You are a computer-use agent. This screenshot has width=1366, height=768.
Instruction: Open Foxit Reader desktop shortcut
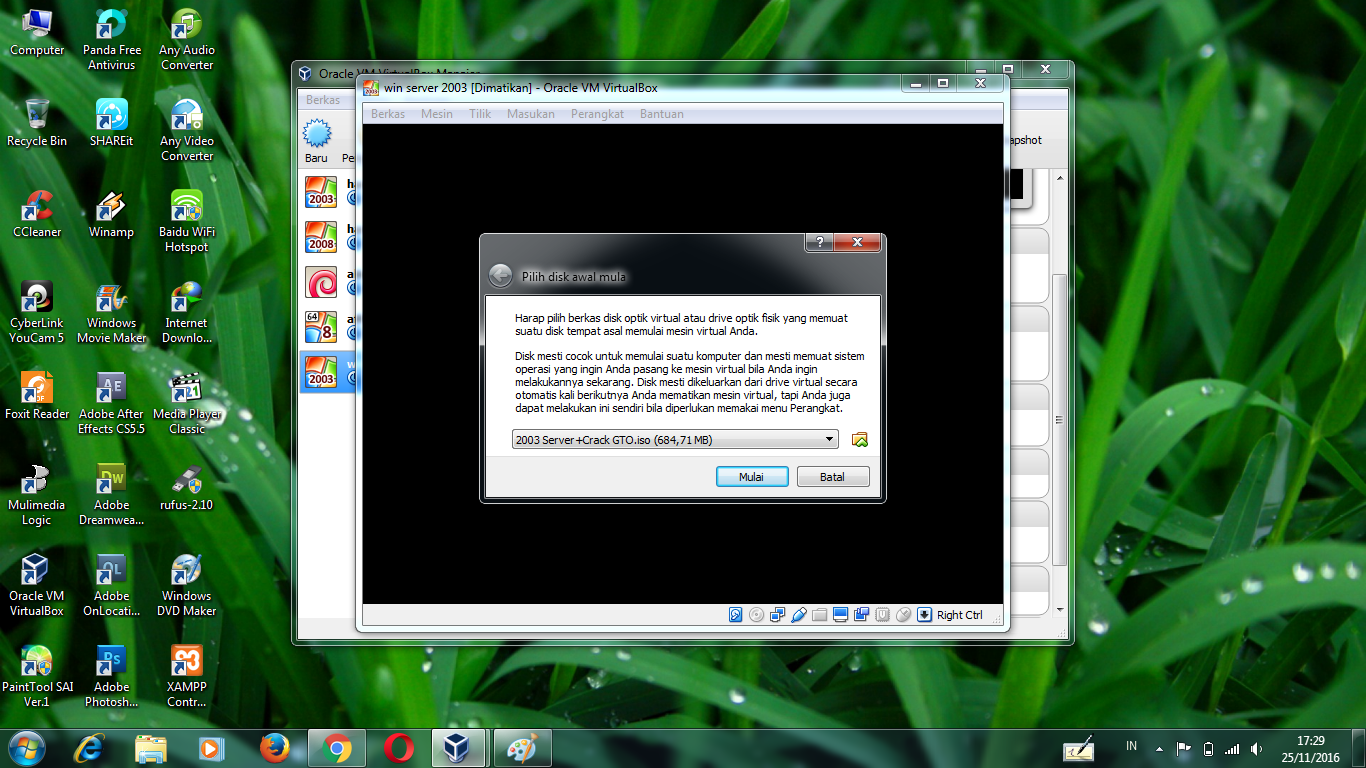tap(37, 396)
